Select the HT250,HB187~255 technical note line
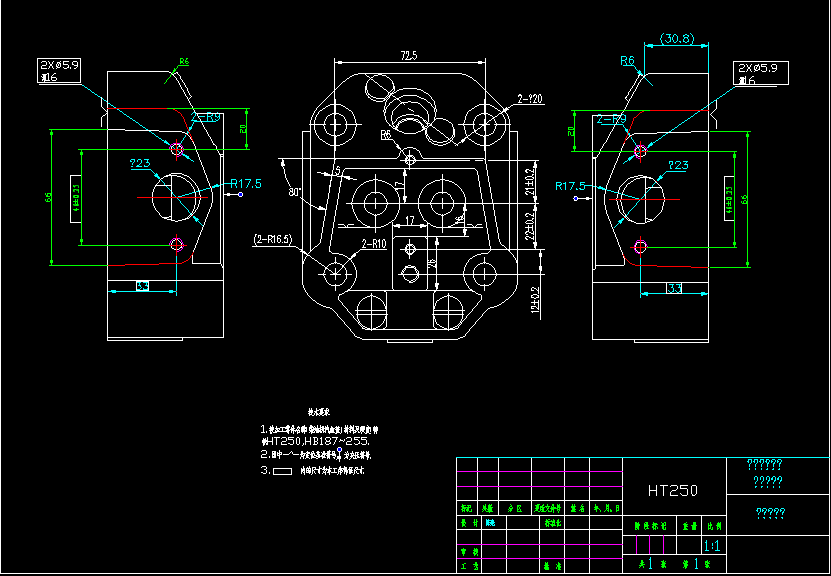The width and height of the screenshot is (831, 576). 315,441
